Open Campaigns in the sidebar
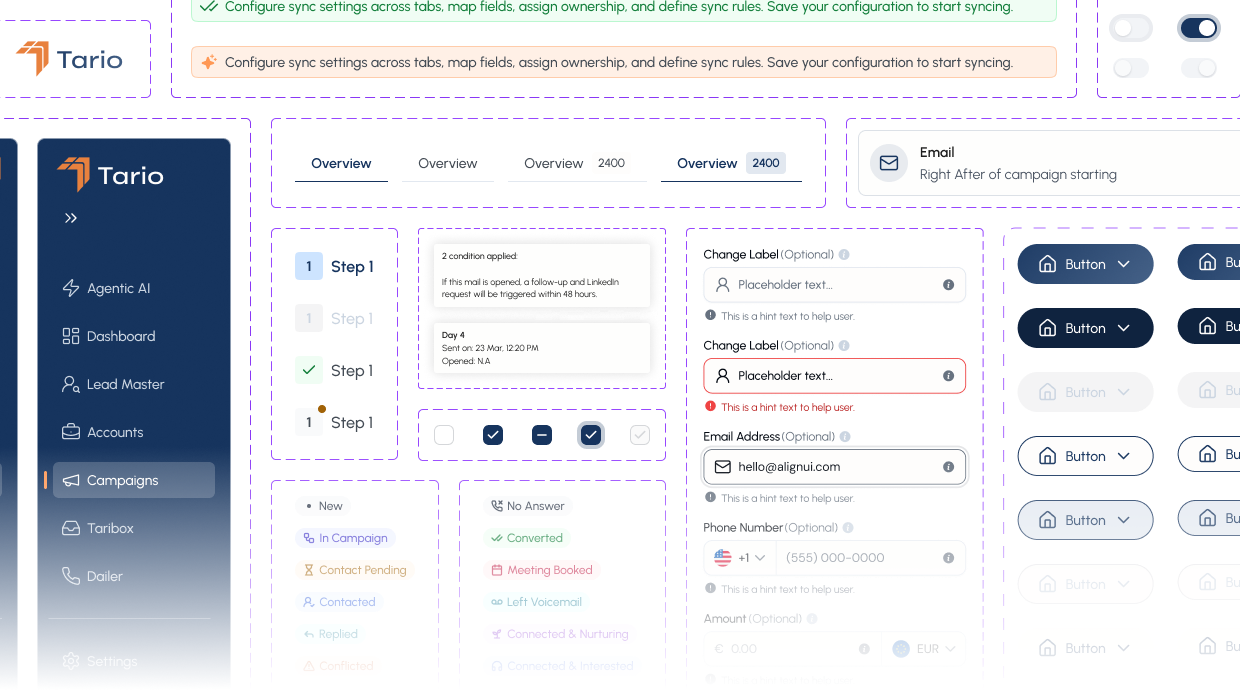Image resolution: width=1240 pixels, height=690 pixels. pos(134,480)
